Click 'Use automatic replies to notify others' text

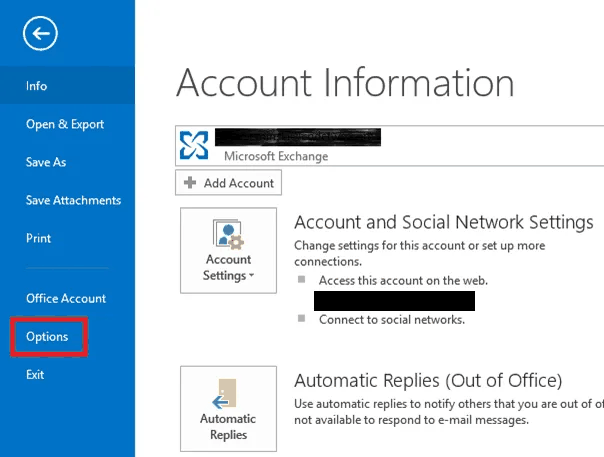(x=449, y=412)
